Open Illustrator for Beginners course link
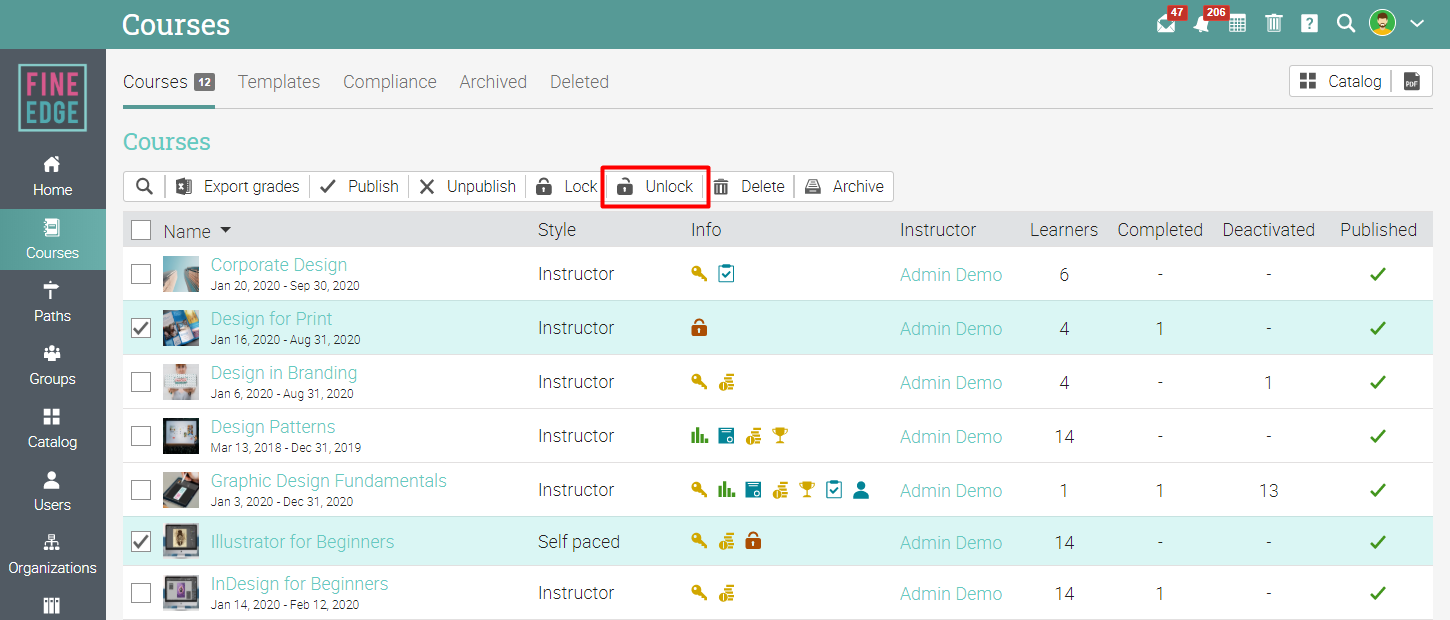Viewport: 1450px width, 620px height. coord(302,542)
